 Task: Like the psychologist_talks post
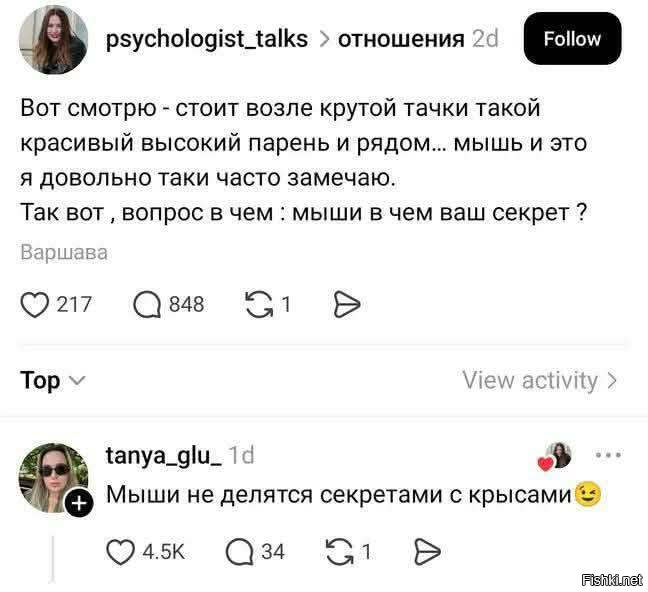click(36, 304)
